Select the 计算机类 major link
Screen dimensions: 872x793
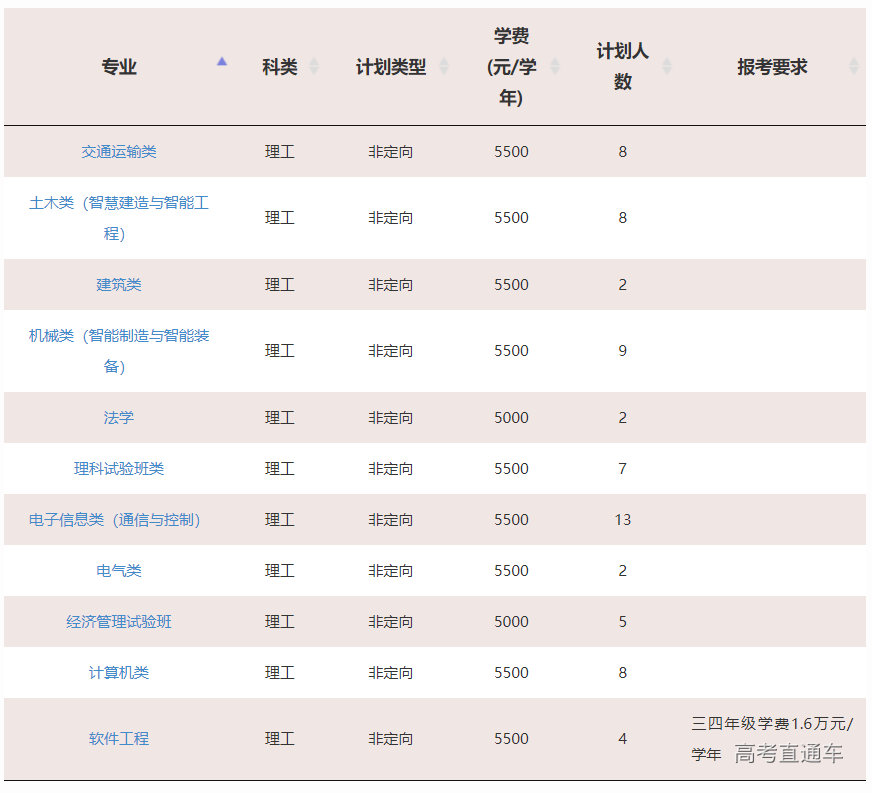tap(119, 673)
